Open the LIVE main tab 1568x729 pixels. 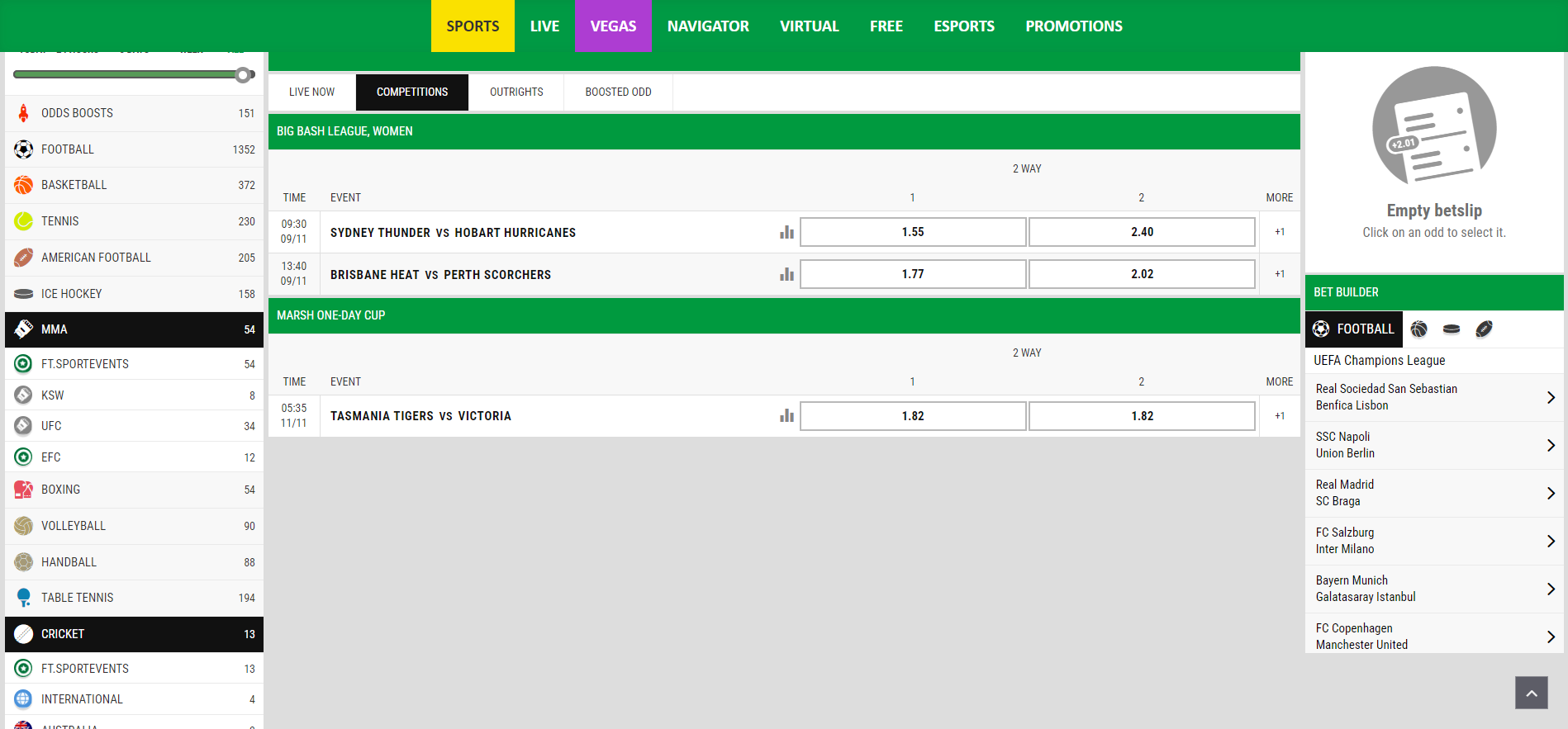544,26
